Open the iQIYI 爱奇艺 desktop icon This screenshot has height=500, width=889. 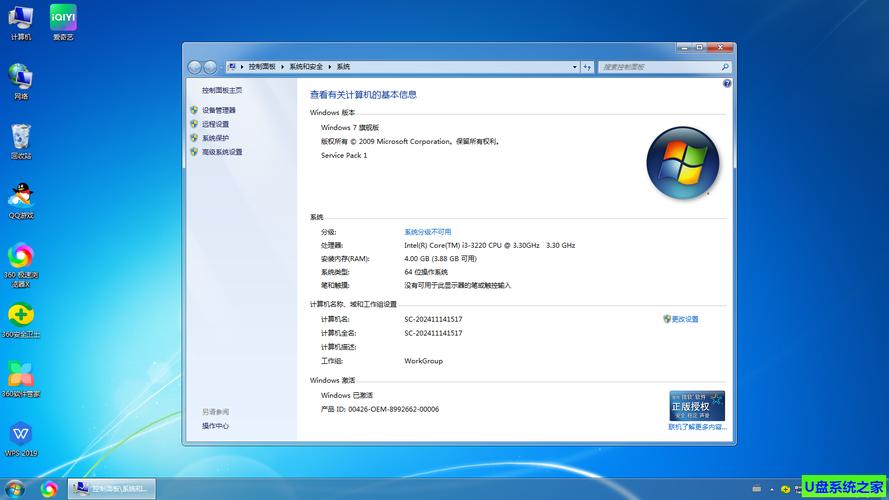(x=63, y=23)
